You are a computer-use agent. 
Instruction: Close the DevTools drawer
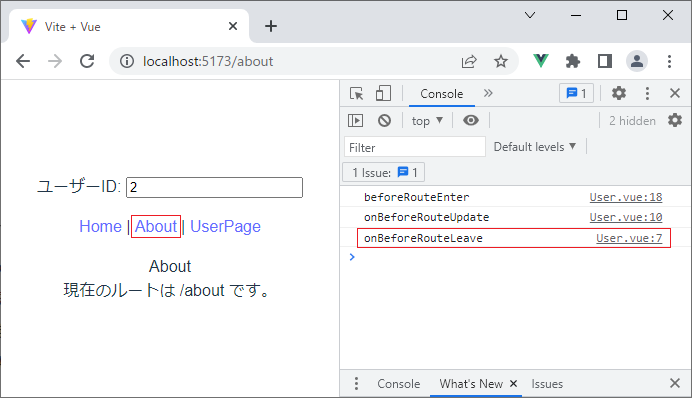675,383
